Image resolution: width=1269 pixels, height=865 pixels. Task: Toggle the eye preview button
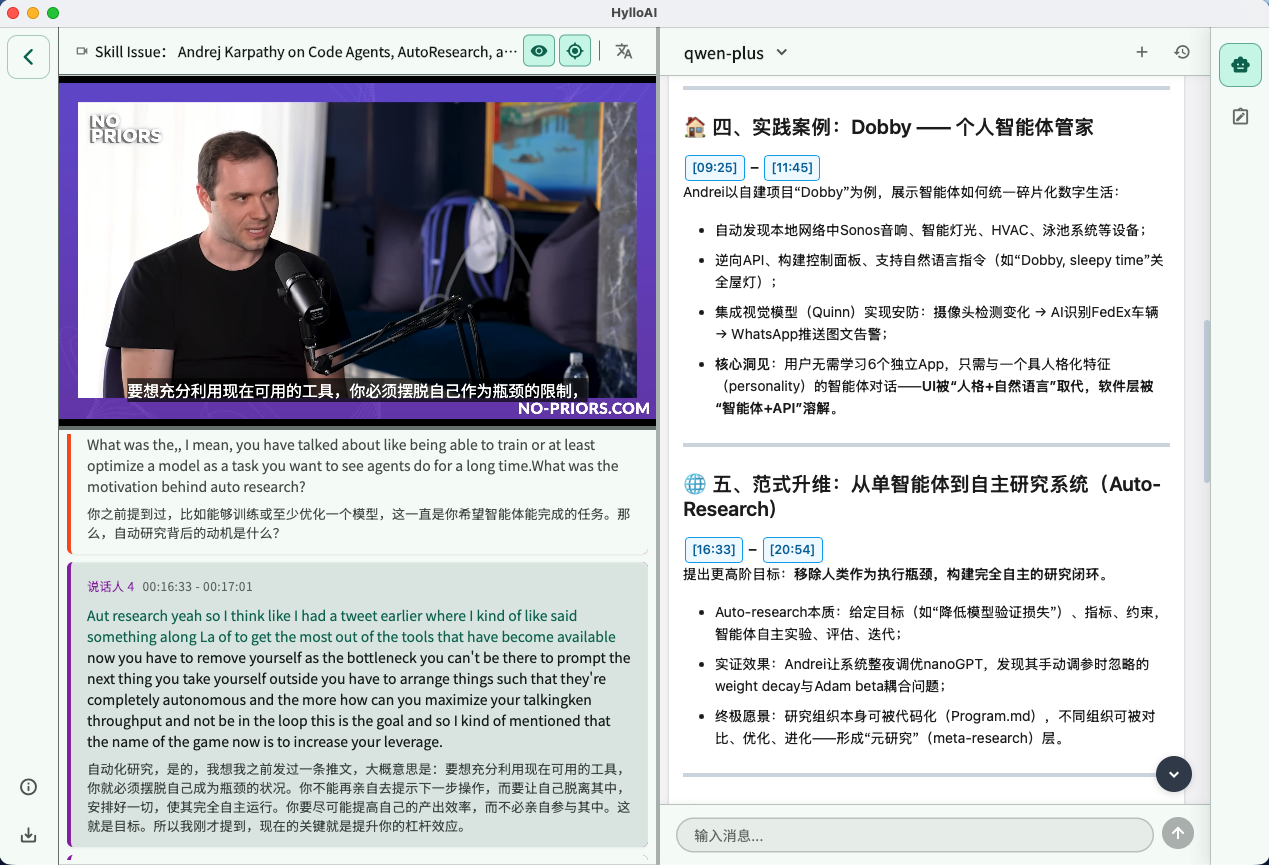tap(539, 51)
